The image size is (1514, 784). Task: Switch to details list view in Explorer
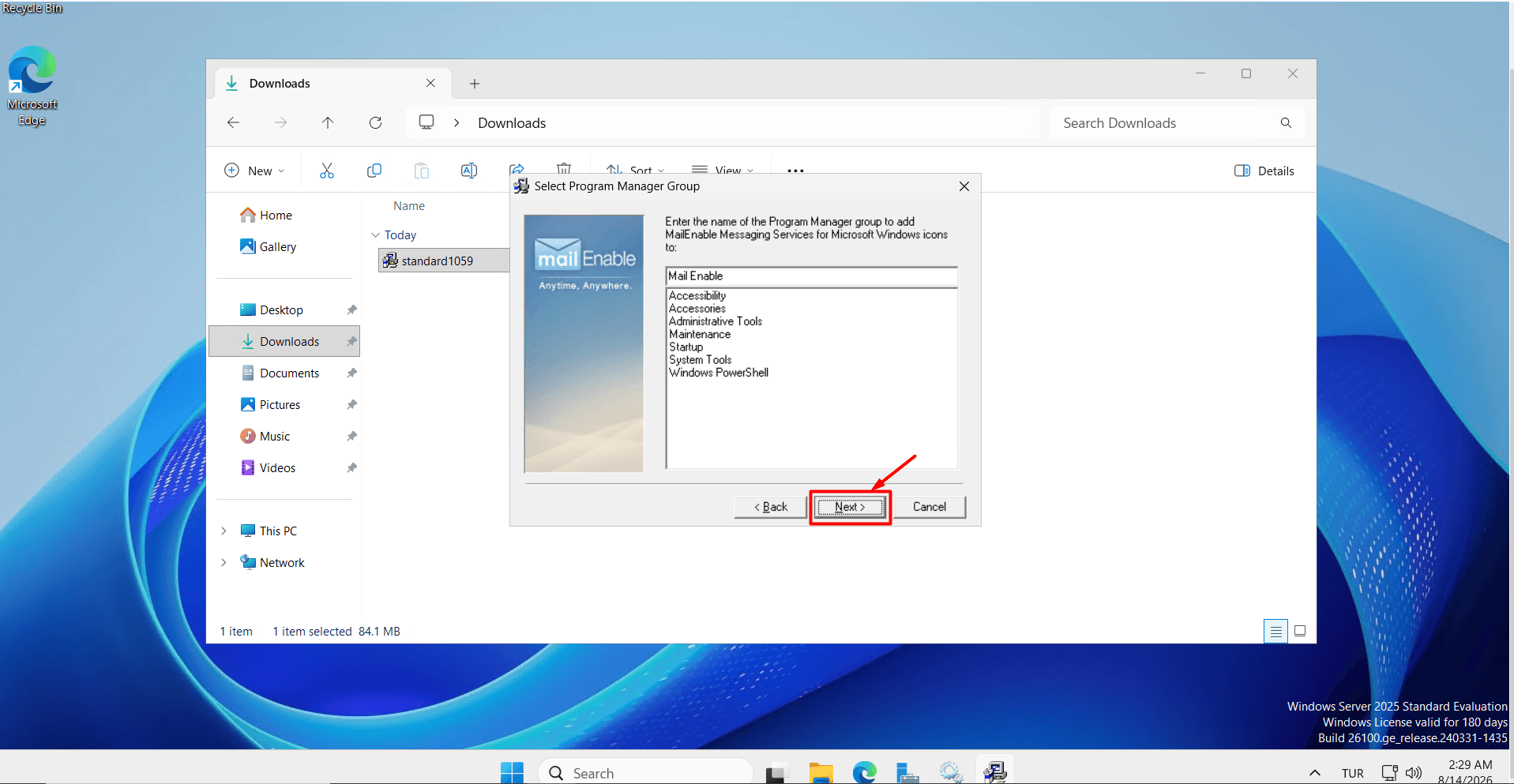pyautogui.click(x=1275, y=631)
